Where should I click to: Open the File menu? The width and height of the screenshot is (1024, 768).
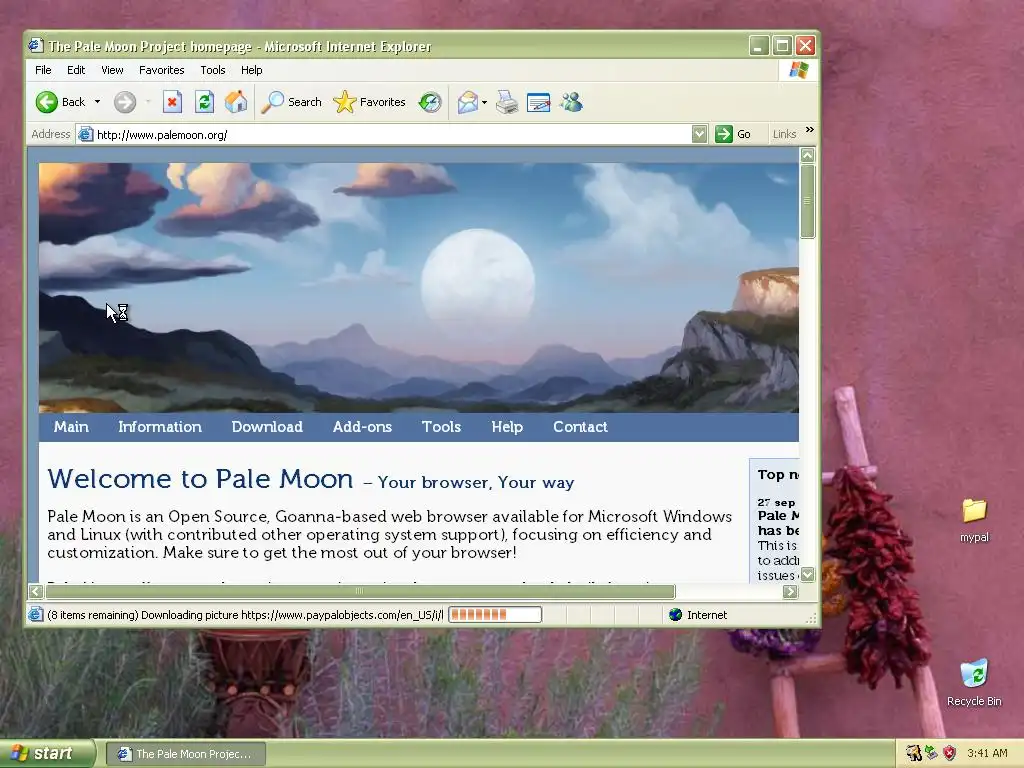click(43, 70)
